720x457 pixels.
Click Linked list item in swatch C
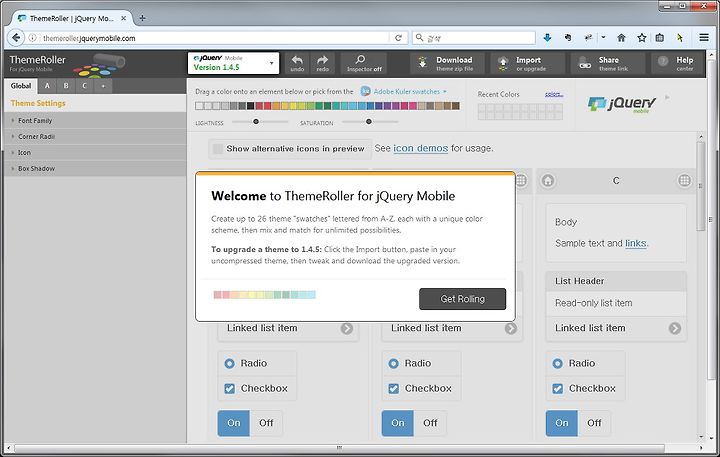(616, 328)
